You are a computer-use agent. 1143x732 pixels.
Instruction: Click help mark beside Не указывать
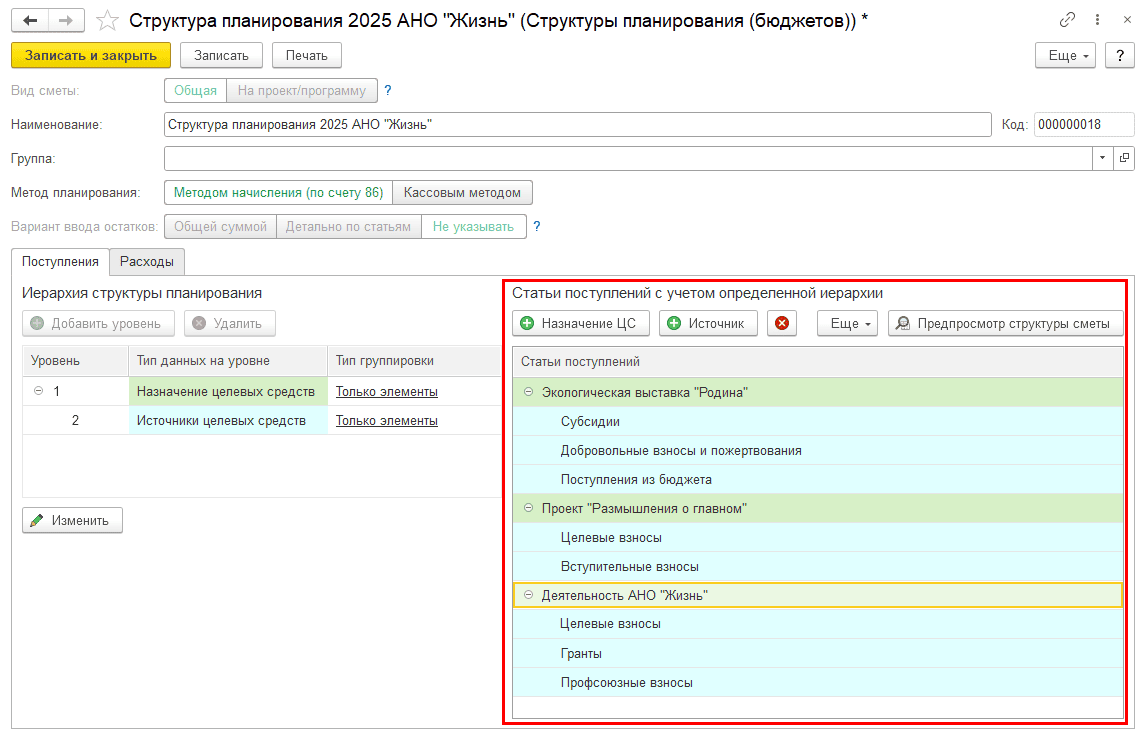537,226
